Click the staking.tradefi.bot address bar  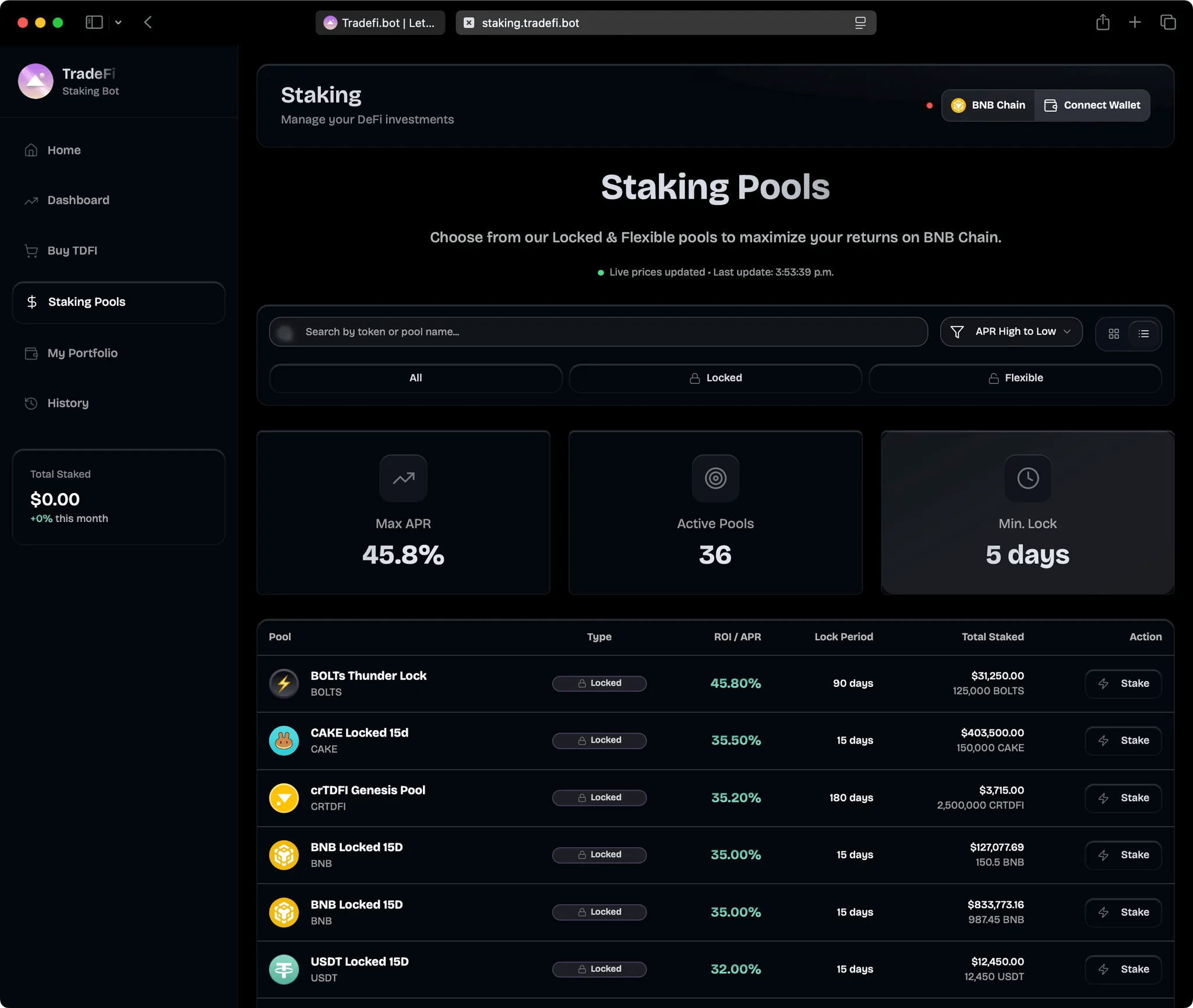click(x=666, y=23)
